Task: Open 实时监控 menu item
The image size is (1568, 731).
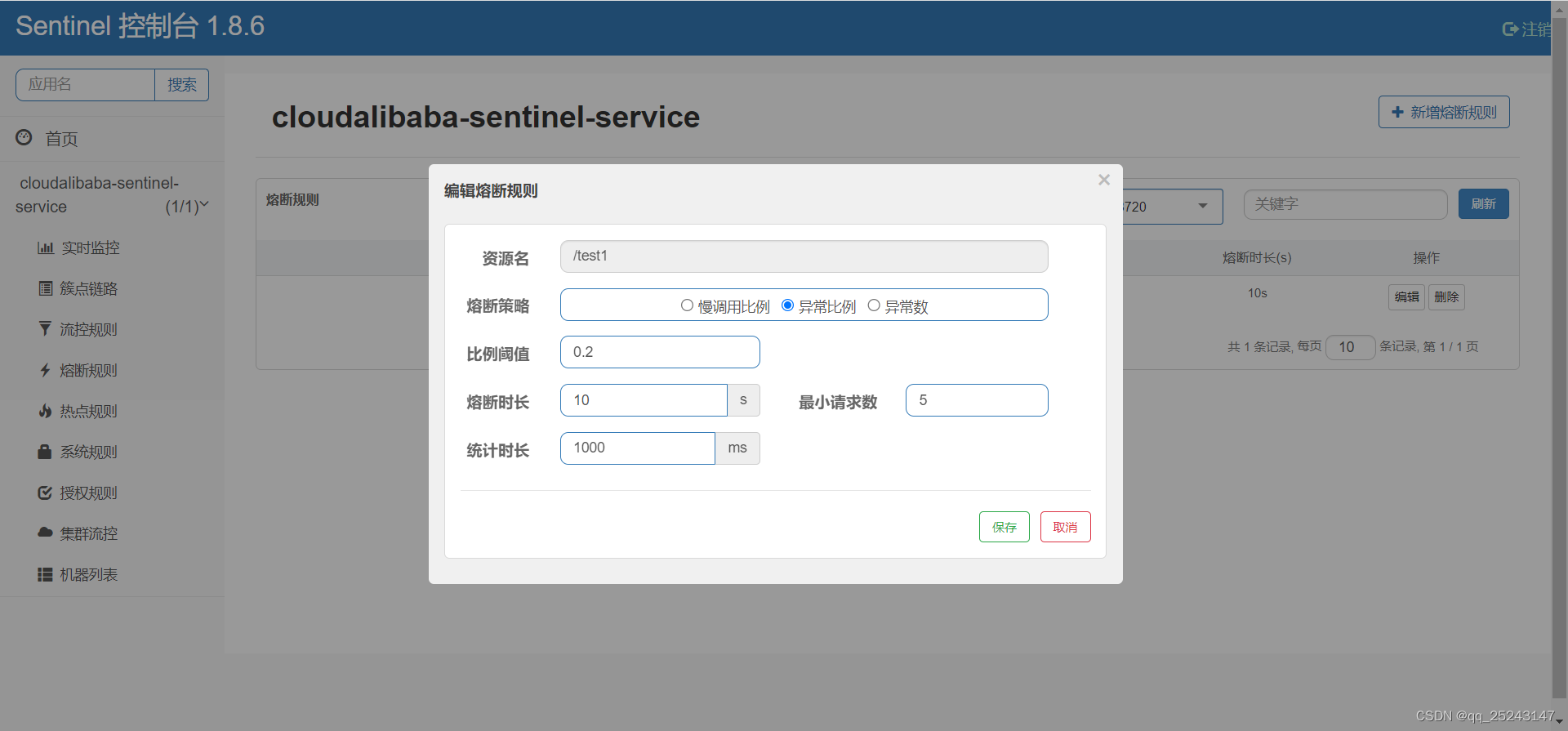Action: click(x=91, y=247)
